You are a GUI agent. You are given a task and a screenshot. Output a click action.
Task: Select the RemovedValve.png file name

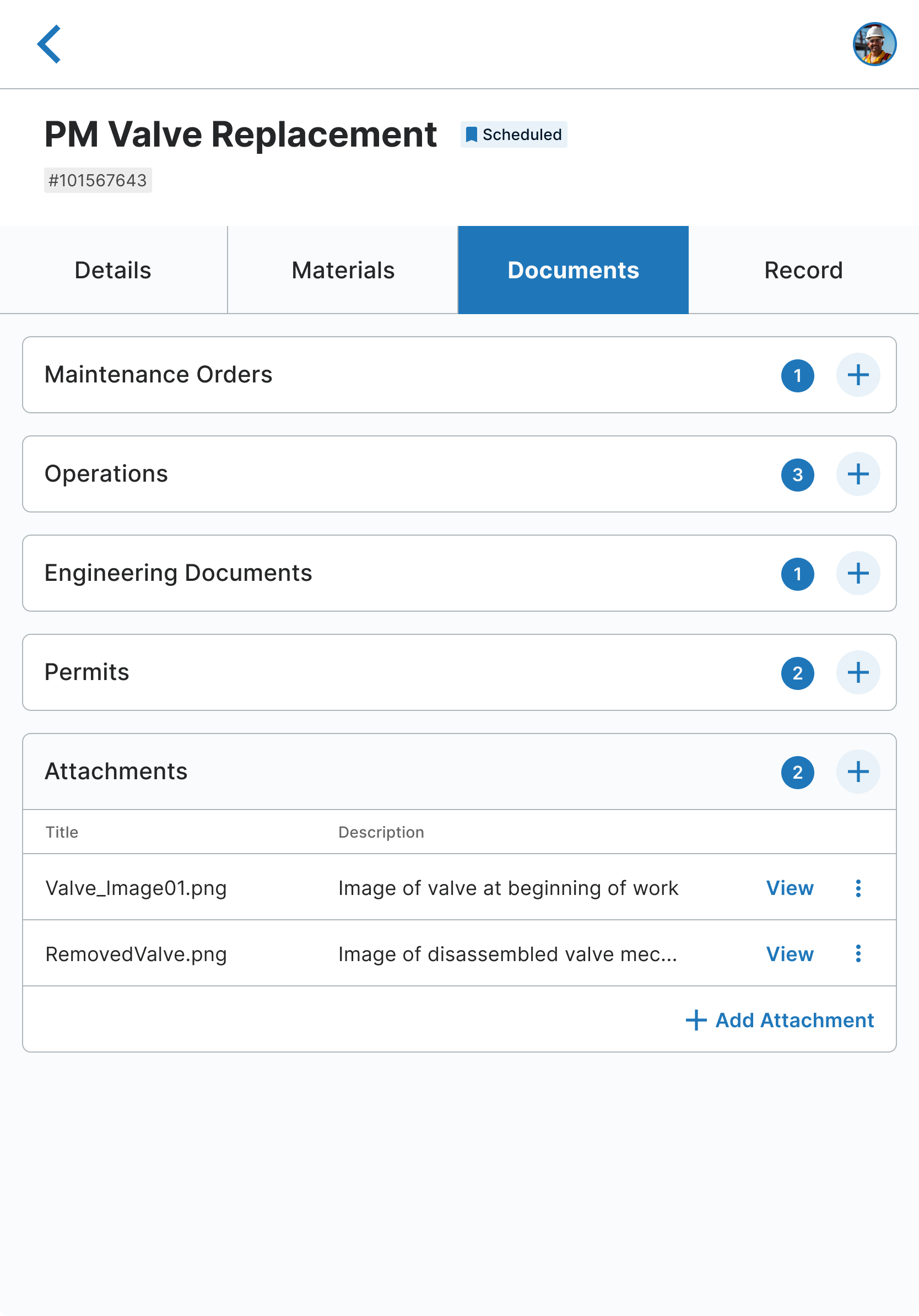[136, 954]
